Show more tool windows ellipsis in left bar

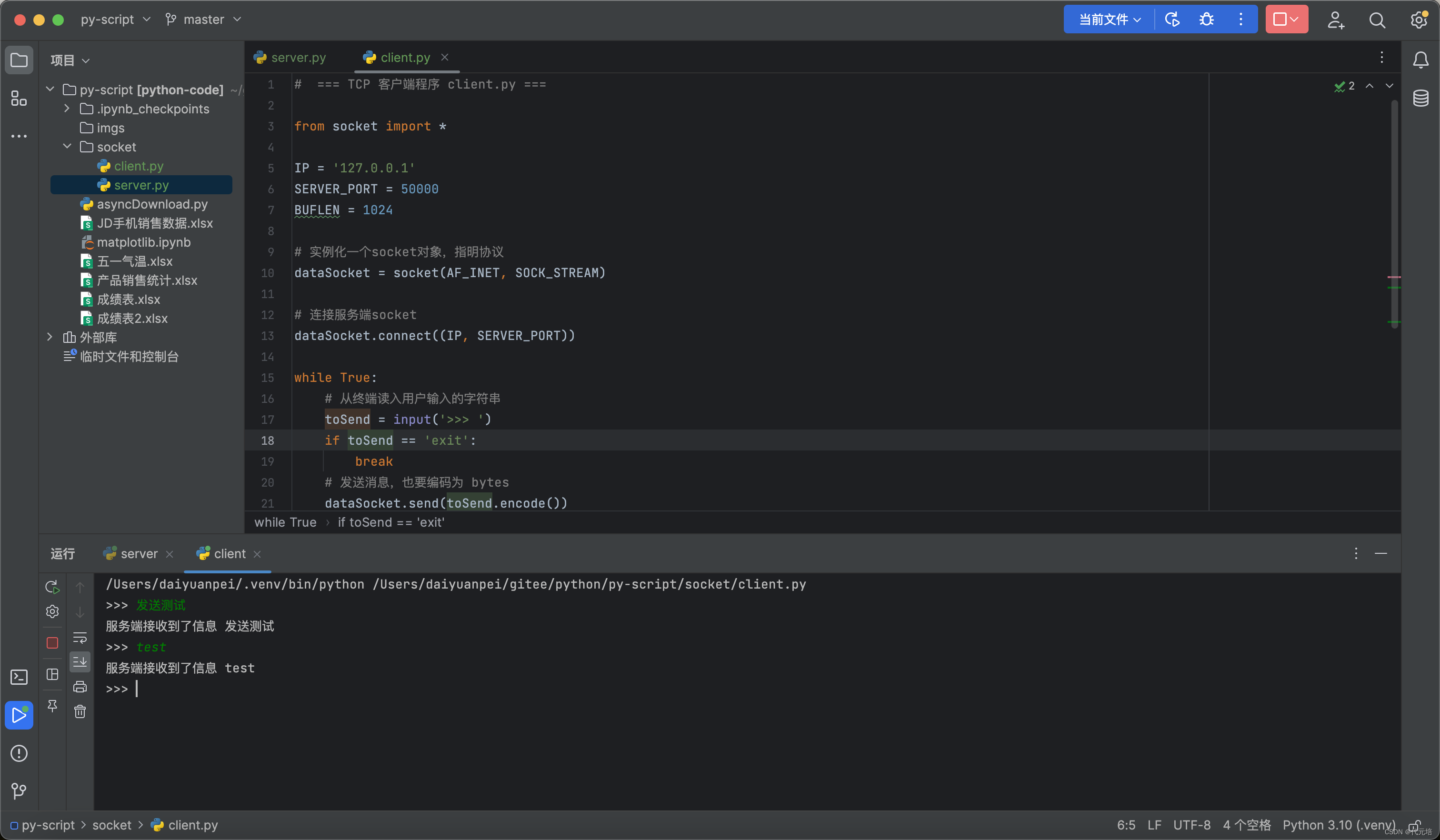[19, 136]
